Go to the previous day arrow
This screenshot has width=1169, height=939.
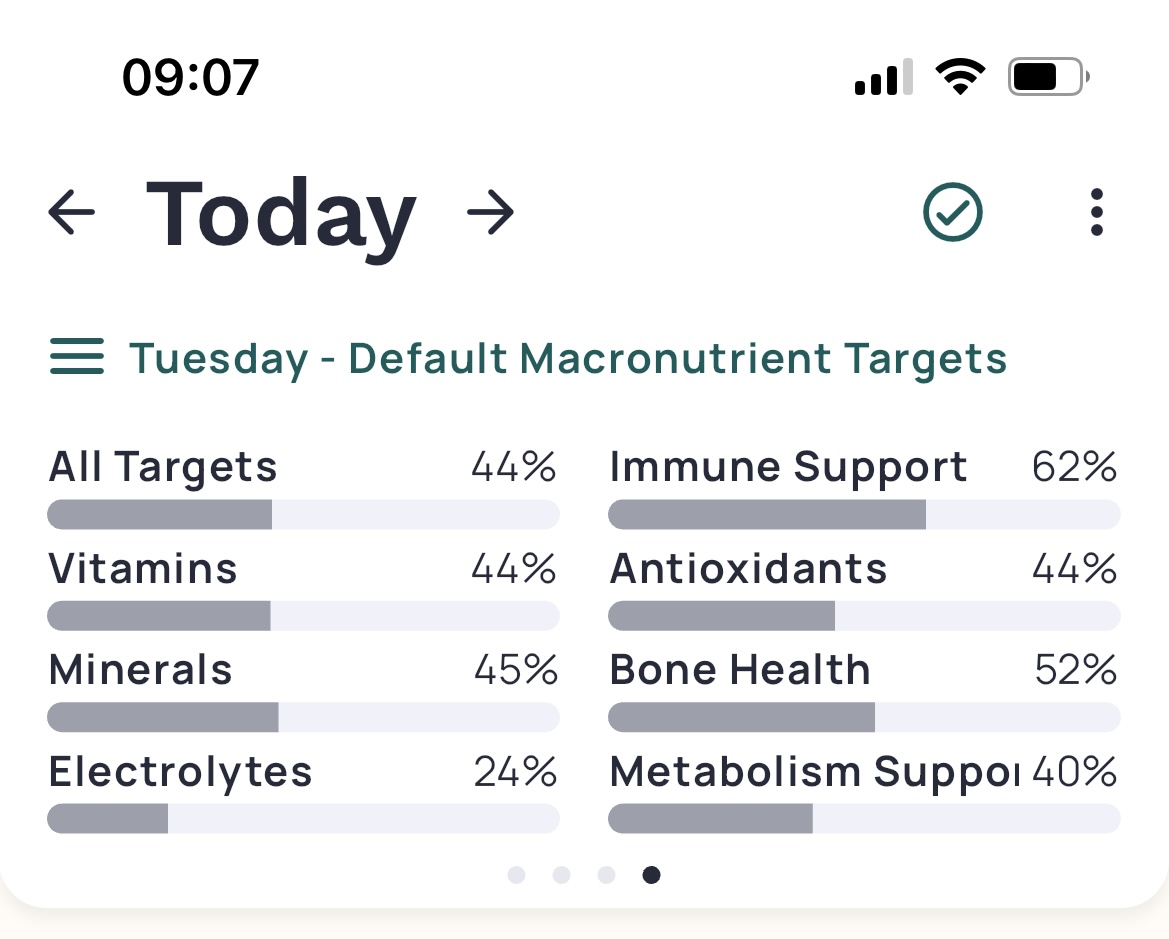pyautogui.click(x=72, y=213)
